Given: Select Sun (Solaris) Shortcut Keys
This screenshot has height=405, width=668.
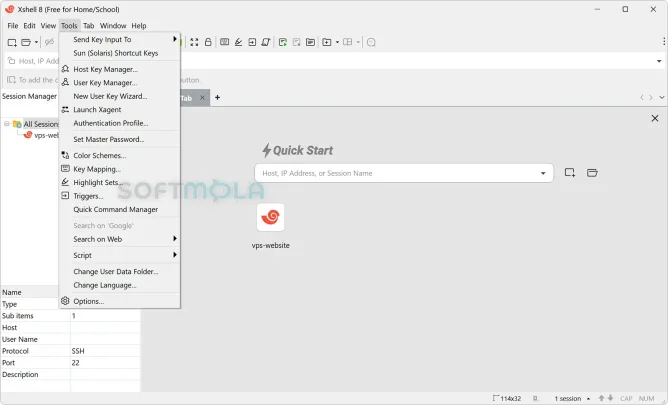Looking at the screenshot, I should click(x=120, y=53).
